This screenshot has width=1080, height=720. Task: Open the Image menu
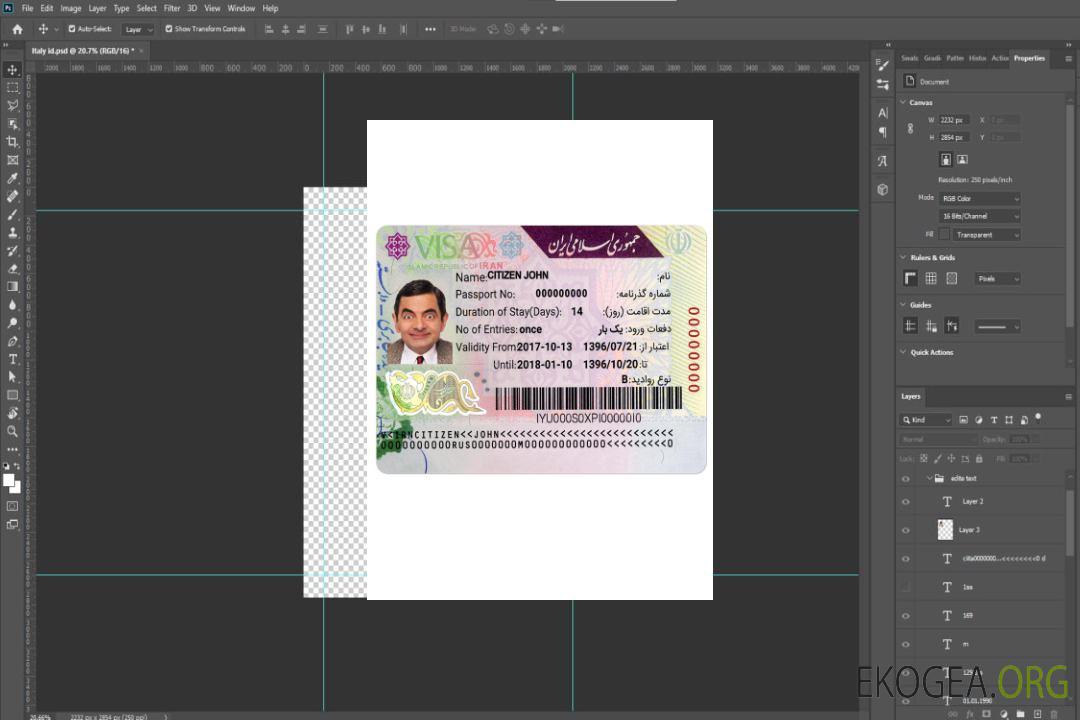[70, 8]
